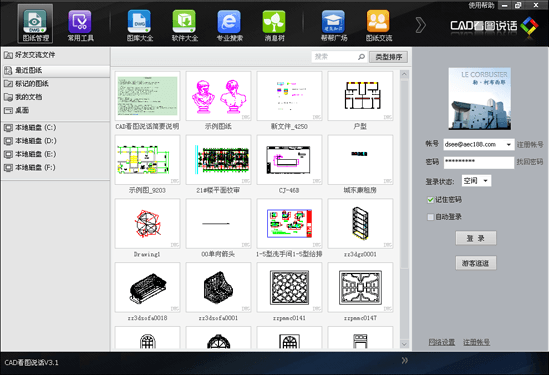This screenshot has height=375, width=549.
Task: Open 本地磁盘 (C:) drive
Action: click(x=55, y=127)
